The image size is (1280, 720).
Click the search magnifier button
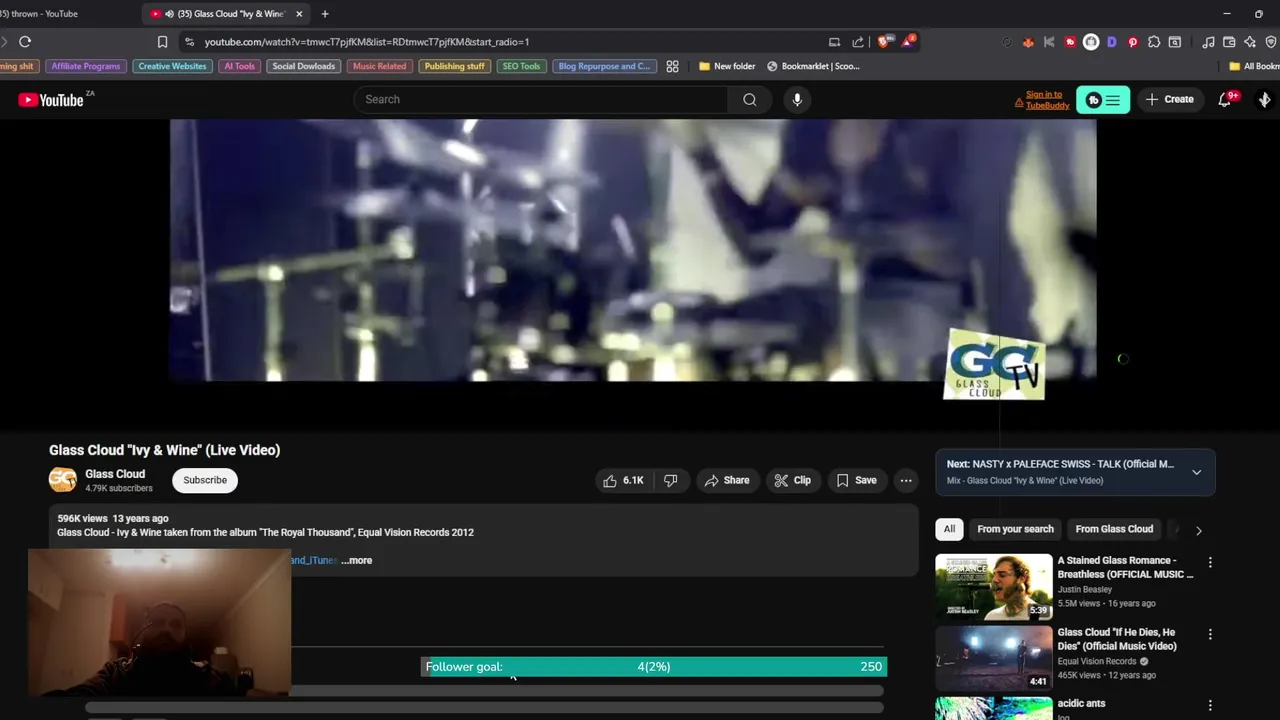click(750, 99)
